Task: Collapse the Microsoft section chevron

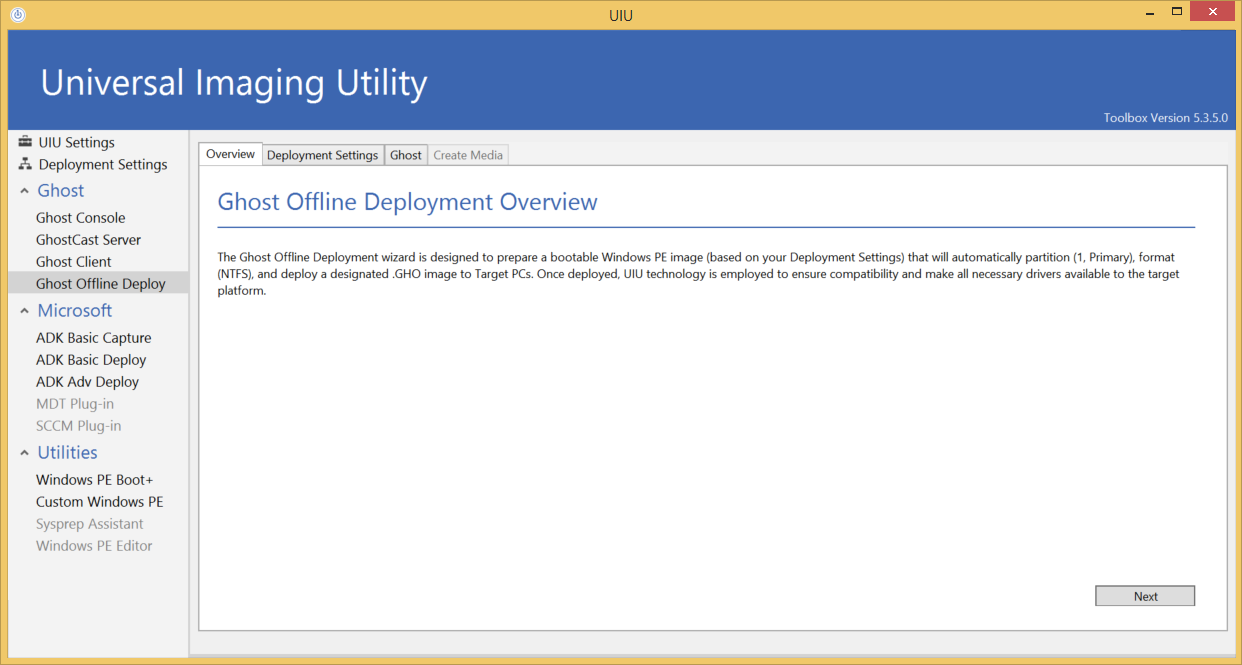Action: click(x=24, y=311)
